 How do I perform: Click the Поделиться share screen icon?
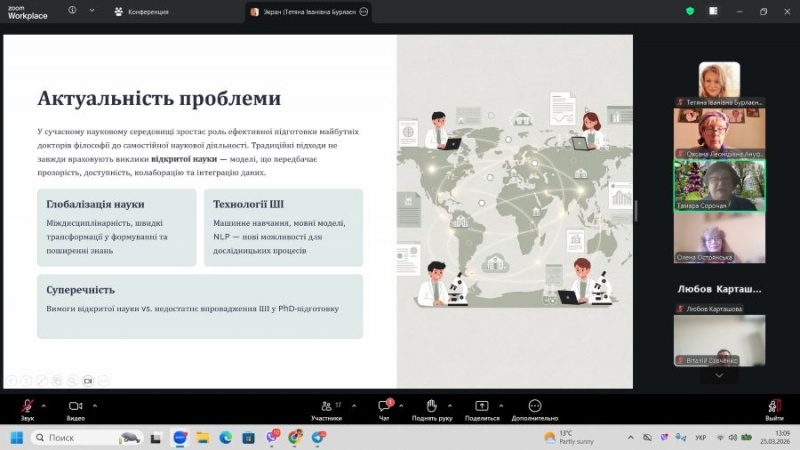tap(482, 406)
